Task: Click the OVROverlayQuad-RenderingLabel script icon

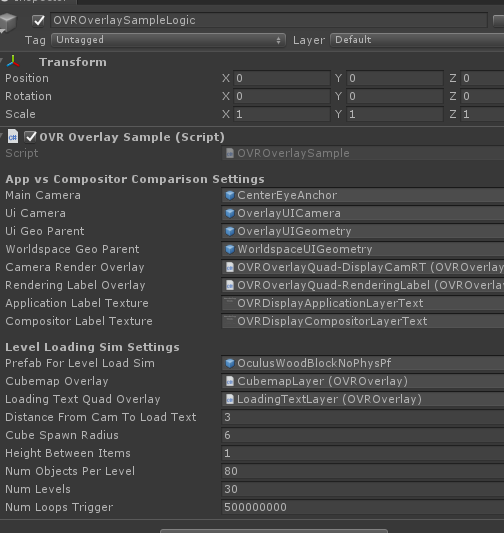Action: [x=230, y=285]
